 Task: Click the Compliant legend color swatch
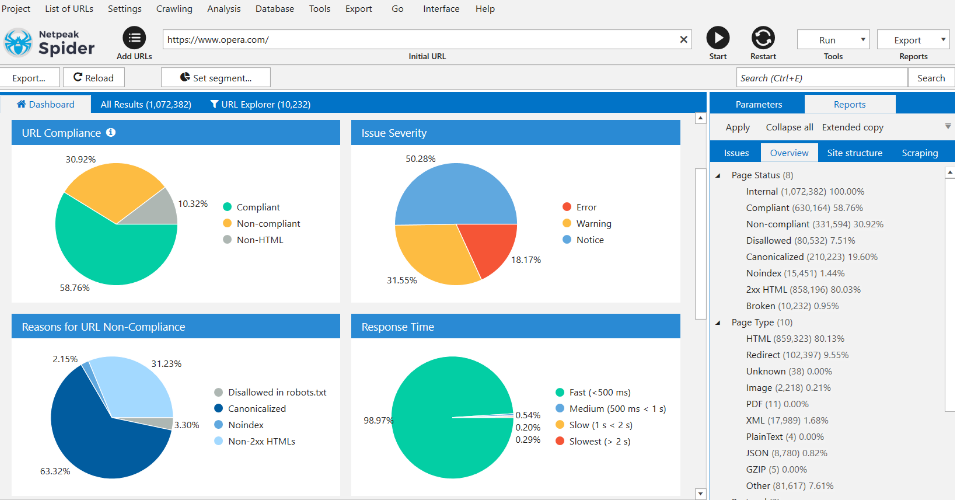pyautogui.click(x=227, y=207)
